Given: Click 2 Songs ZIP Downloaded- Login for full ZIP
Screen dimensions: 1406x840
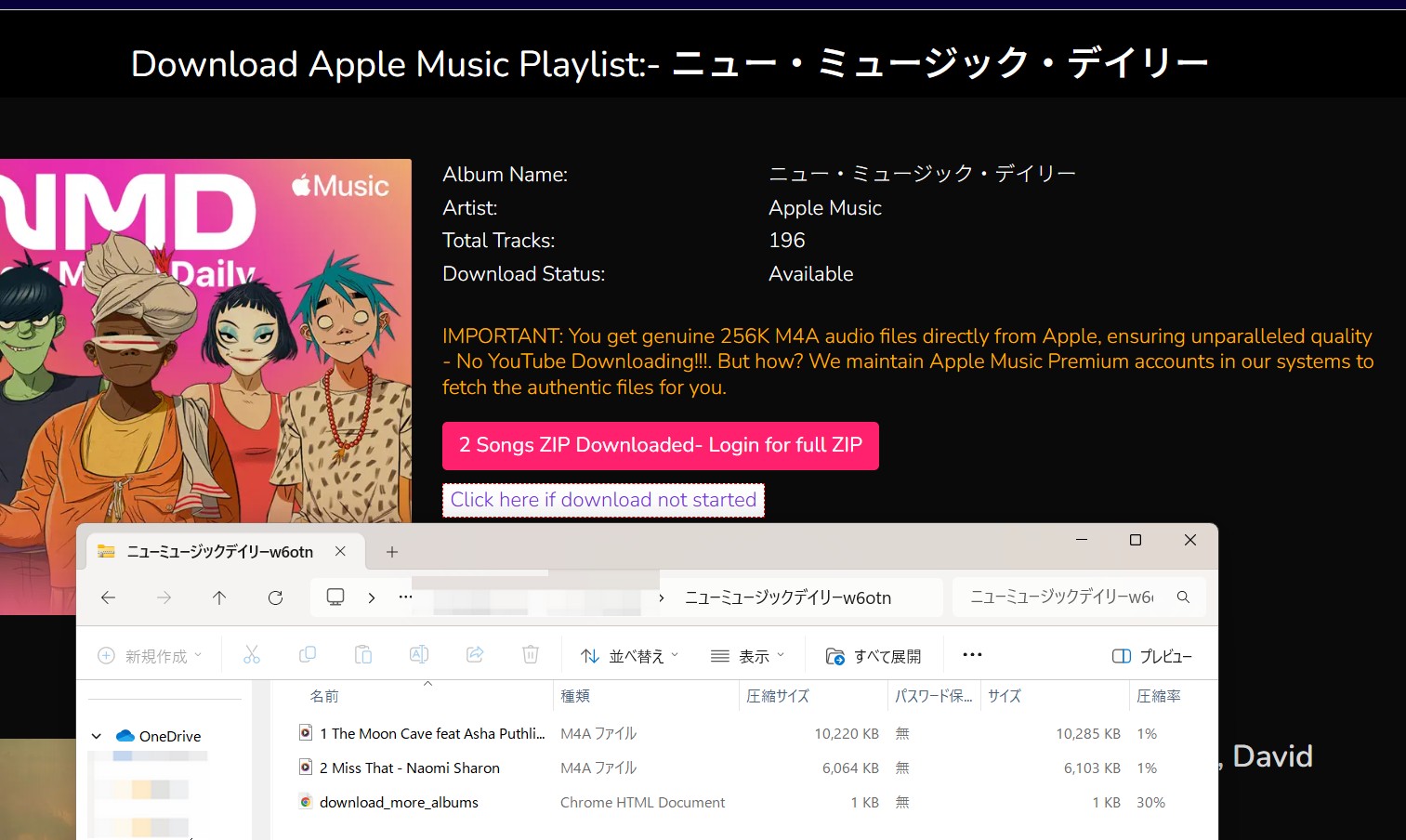Looking at the screenshot, I should (661, 445).
